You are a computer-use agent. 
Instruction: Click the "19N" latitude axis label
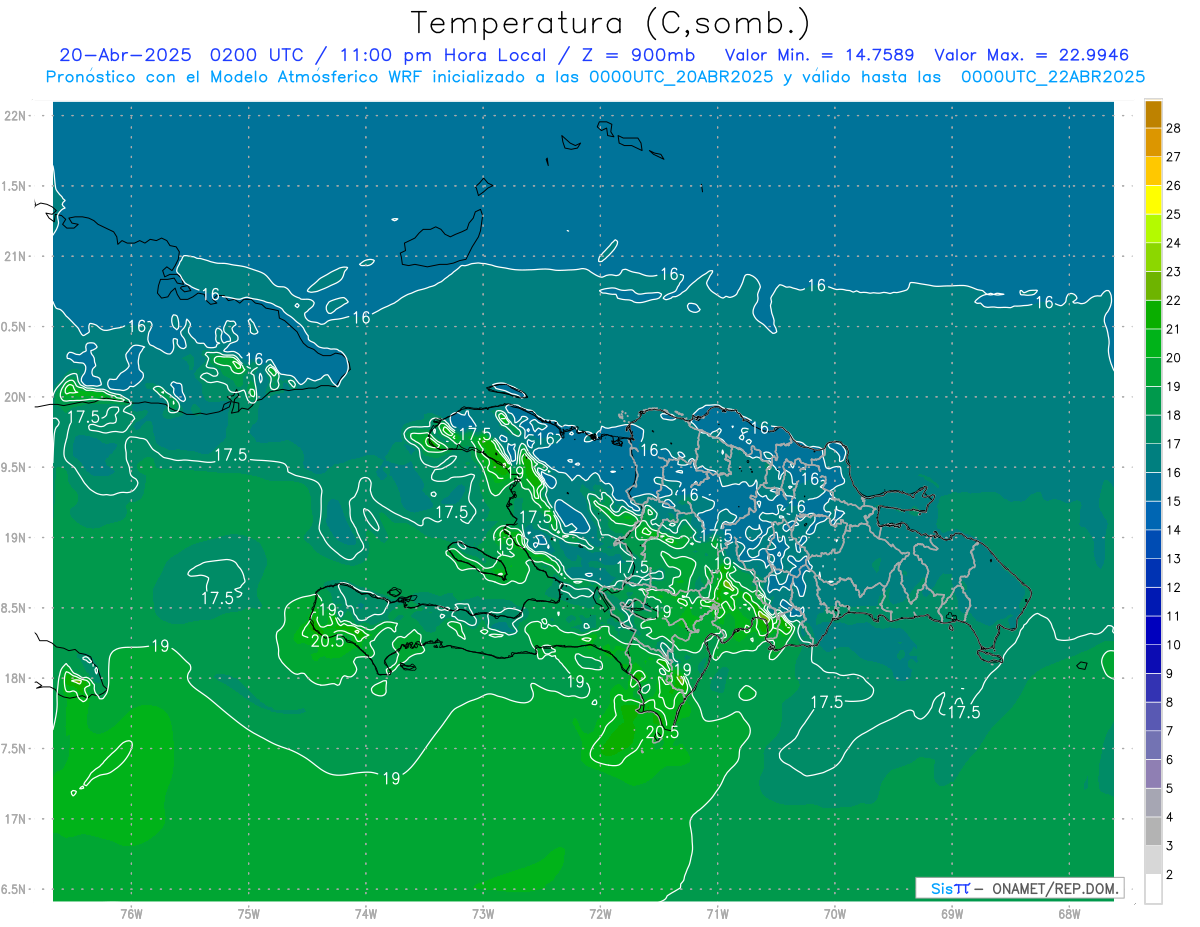point(17,538)
